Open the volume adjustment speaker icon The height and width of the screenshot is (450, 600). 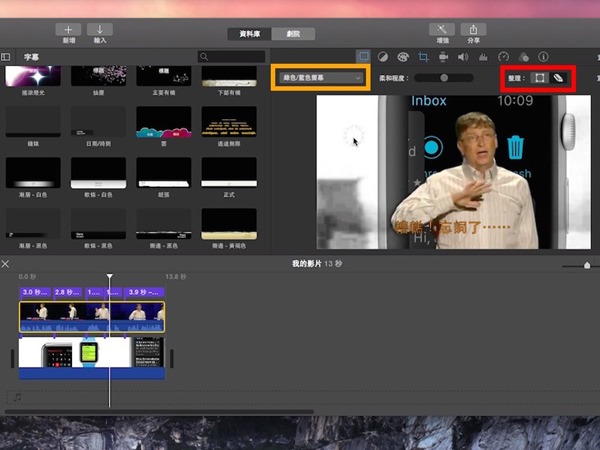pyautogui.click(x=463, y=57)
